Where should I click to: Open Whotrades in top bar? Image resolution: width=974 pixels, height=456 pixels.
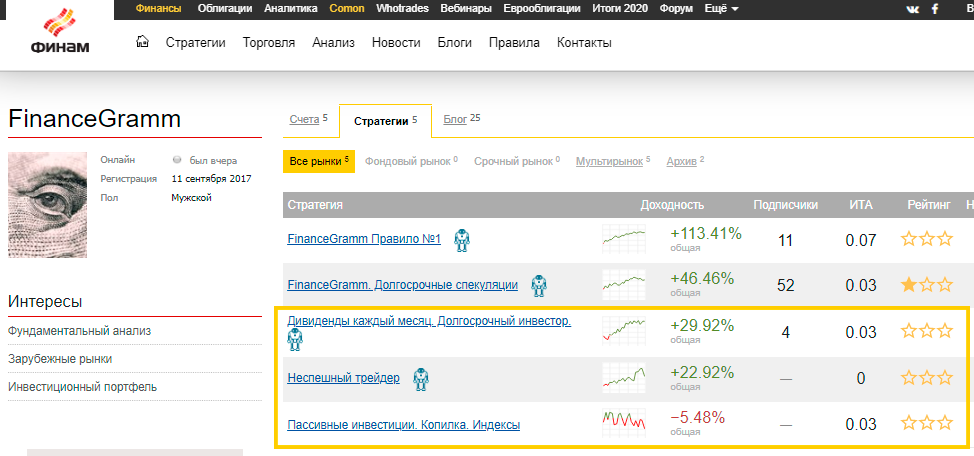click(403, 9)
